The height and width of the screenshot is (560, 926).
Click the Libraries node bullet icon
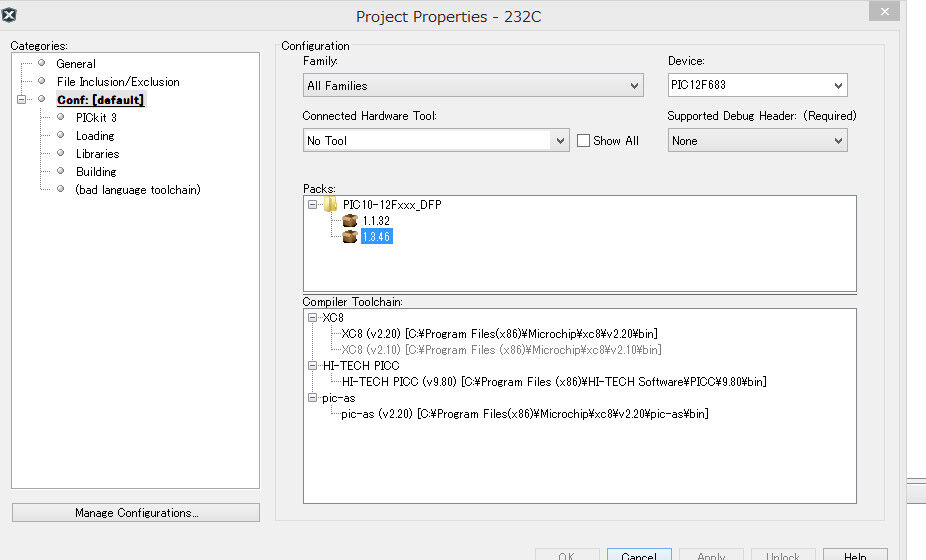click(x=60, y=153)
